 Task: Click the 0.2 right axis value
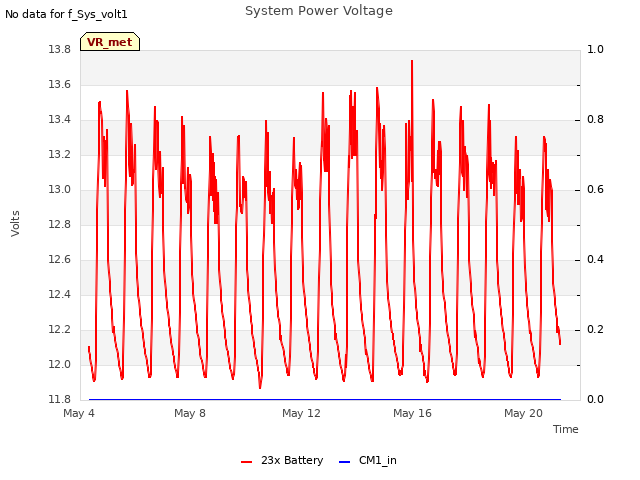(595, 330)
